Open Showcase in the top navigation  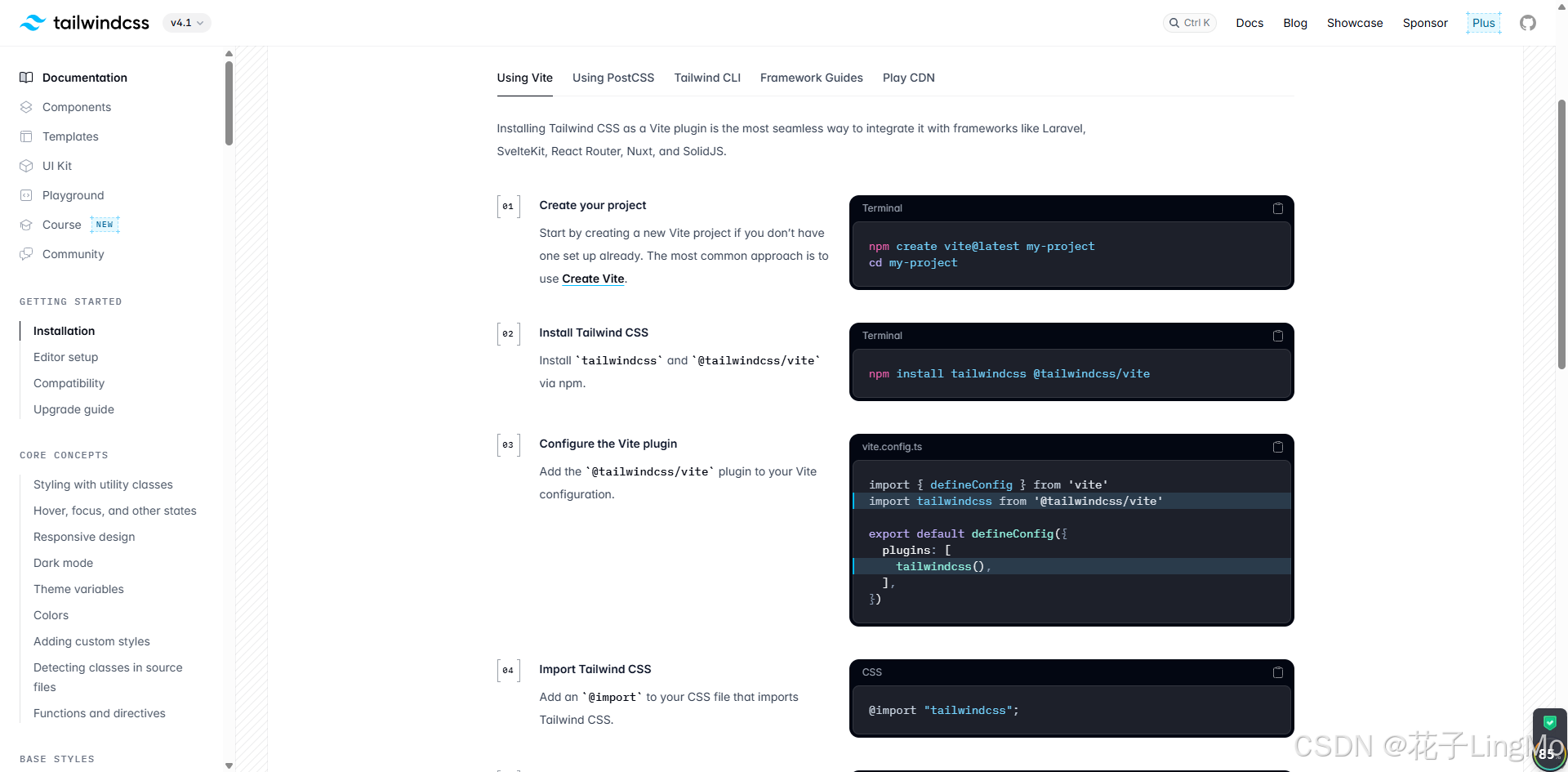1355,23
